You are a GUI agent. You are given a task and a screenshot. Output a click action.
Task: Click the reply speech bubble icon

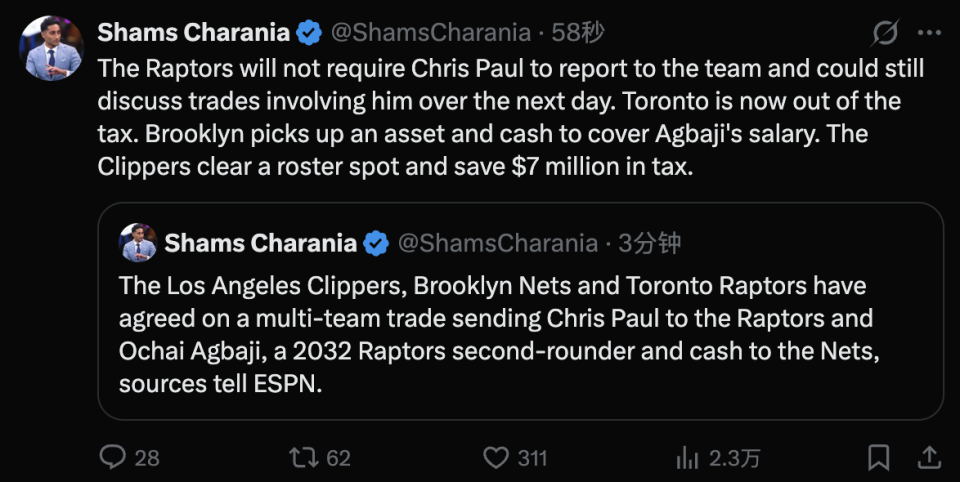(115, 458)
